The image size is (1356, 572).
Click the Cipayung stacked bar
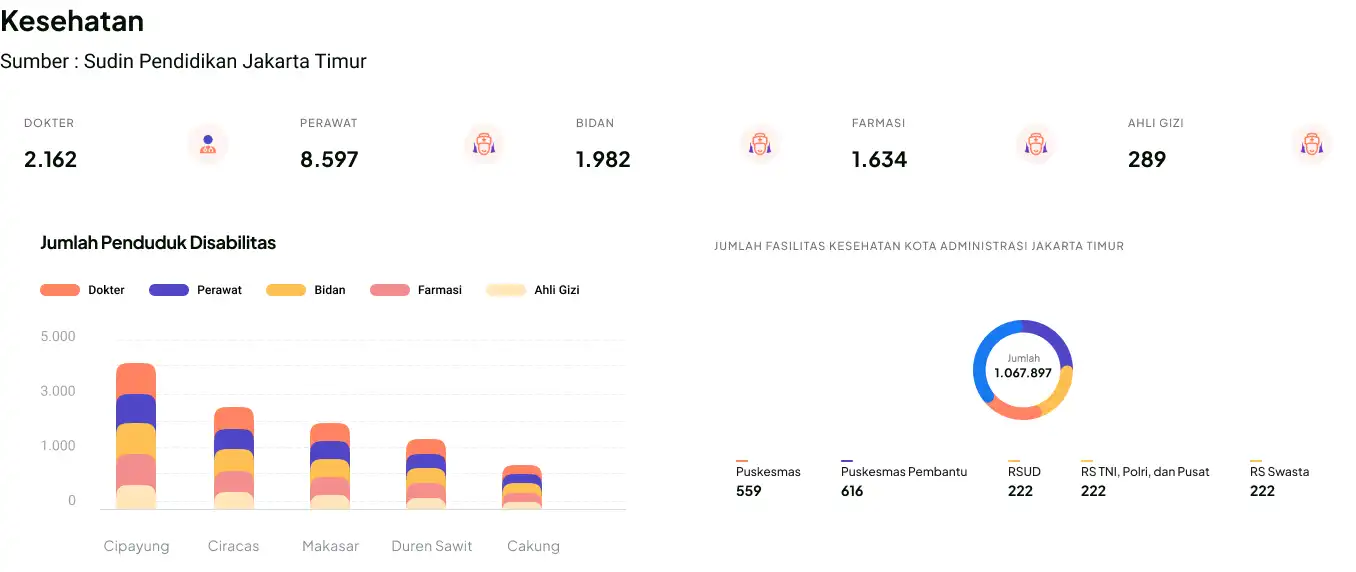[136, 436]
